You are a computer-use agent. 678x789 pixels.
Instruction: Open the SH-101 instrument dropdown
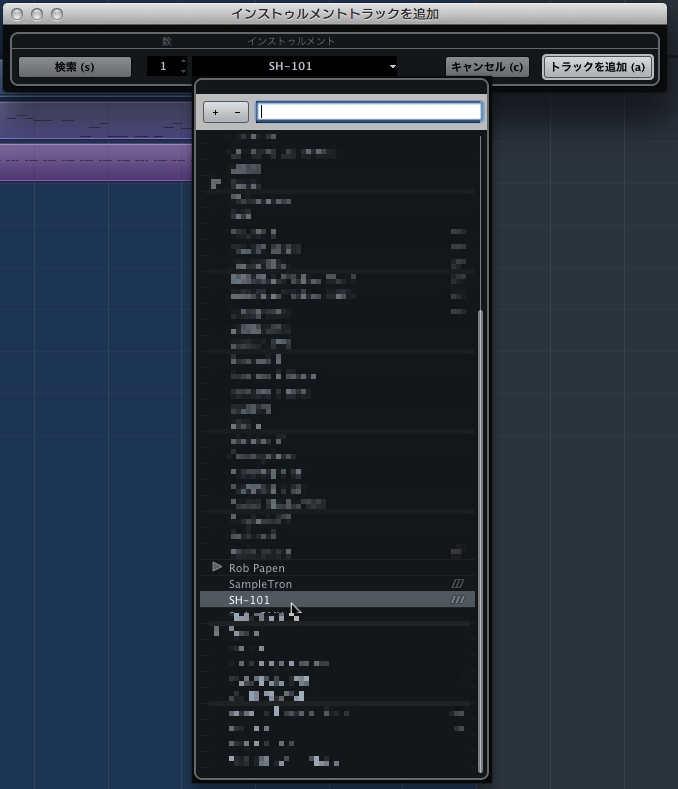click(x=295, y=66)
